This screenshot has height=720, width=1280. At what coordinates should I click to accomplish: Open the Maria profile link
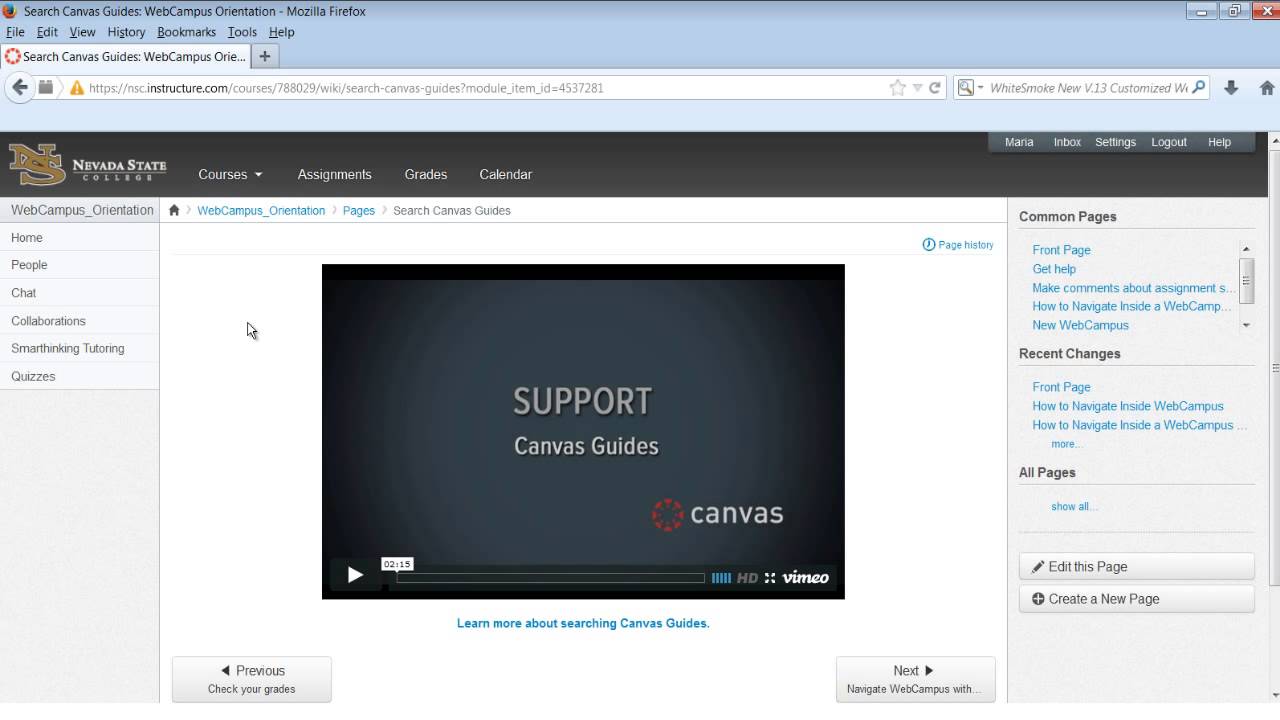pos(1019,142)
